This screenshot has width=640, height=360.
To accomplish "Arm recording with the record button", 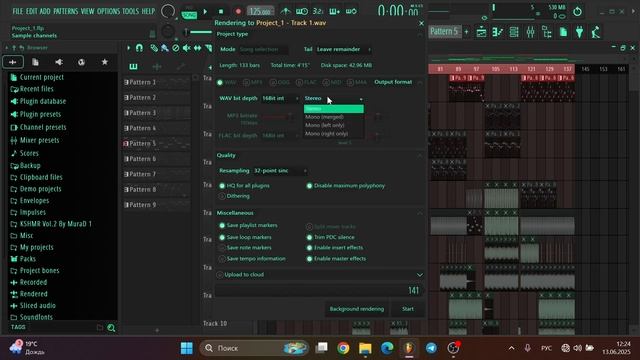I will 238,11.
